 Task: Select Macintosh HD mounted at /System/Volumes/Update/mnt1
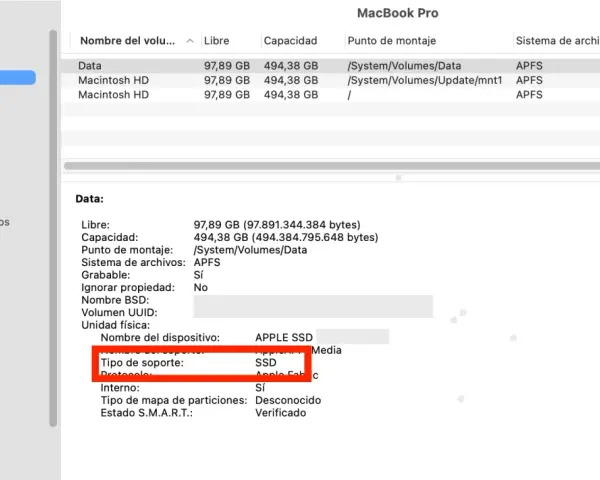(x=330, y=80)
